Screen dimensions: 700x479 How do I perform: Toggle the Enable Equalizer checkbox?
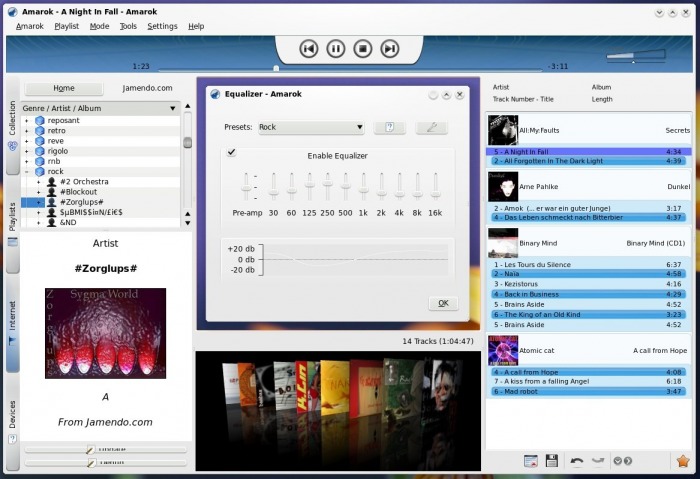(x=231, y=152)
